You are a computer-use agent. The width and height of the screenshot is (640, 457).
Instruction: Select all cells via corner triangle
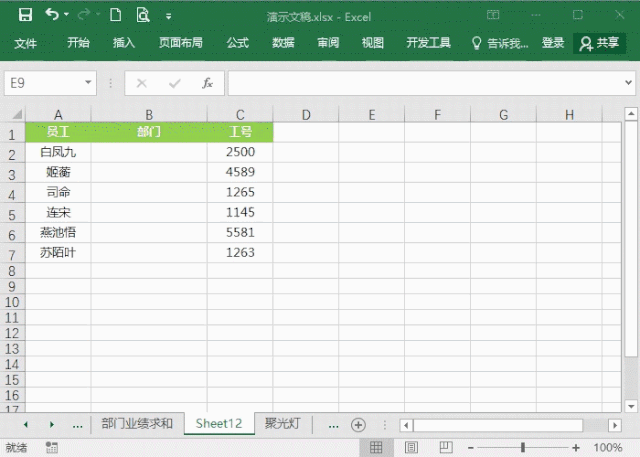(x=17, y=114)
